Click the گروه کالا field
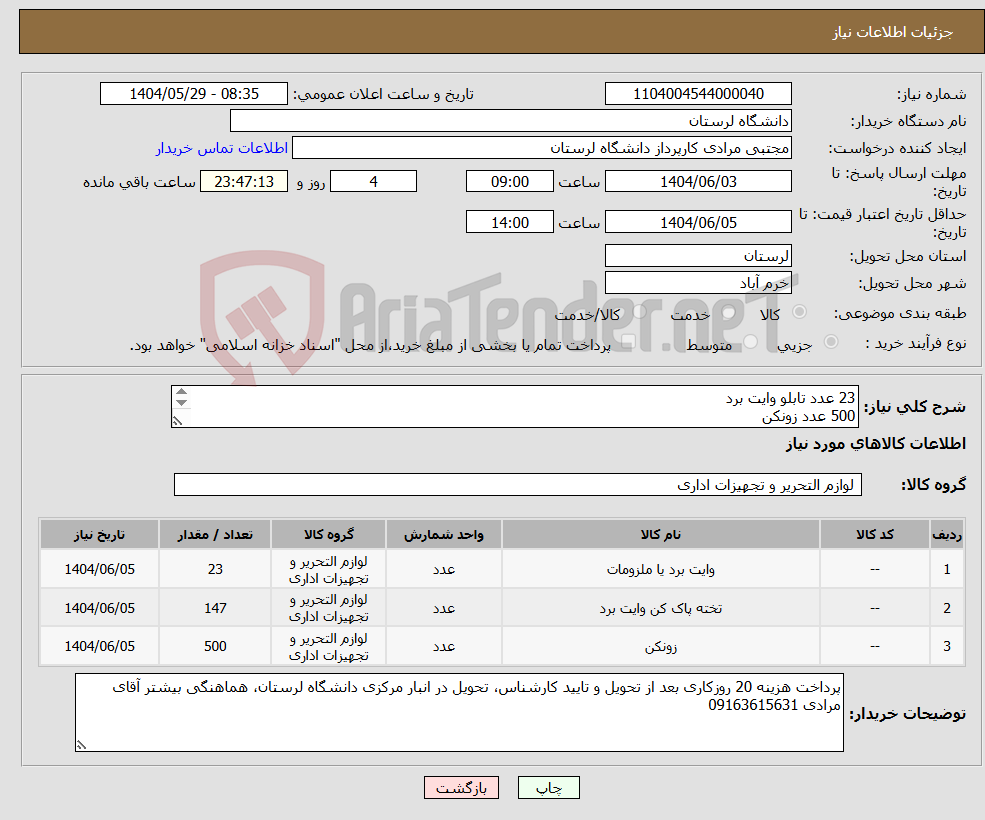 pyautogui.click(x=518, y=484)
